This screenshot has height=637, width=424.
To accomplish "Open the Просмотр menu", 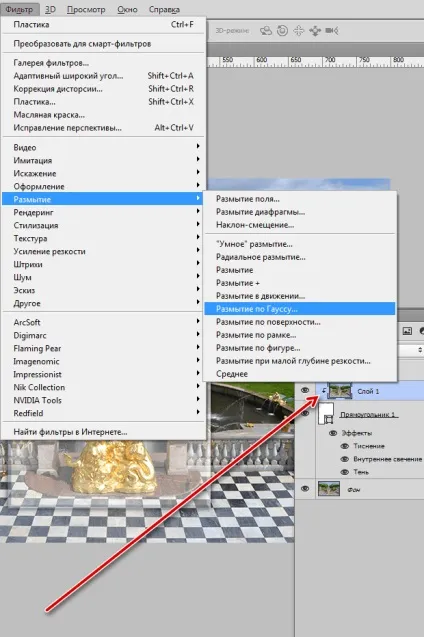I will click(86, 9).
